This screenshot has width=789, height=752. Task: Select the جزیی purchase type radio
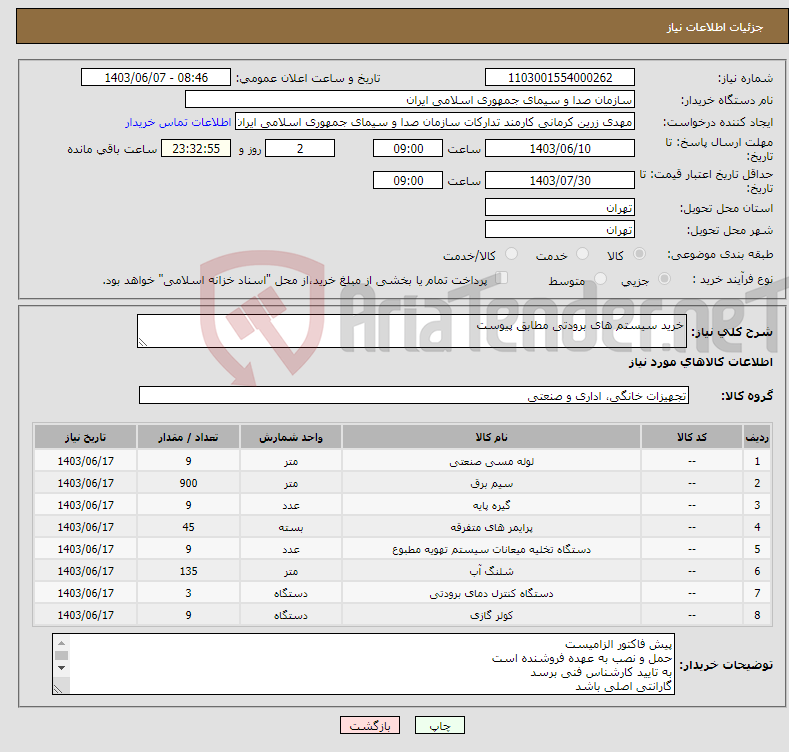point(664,278)
